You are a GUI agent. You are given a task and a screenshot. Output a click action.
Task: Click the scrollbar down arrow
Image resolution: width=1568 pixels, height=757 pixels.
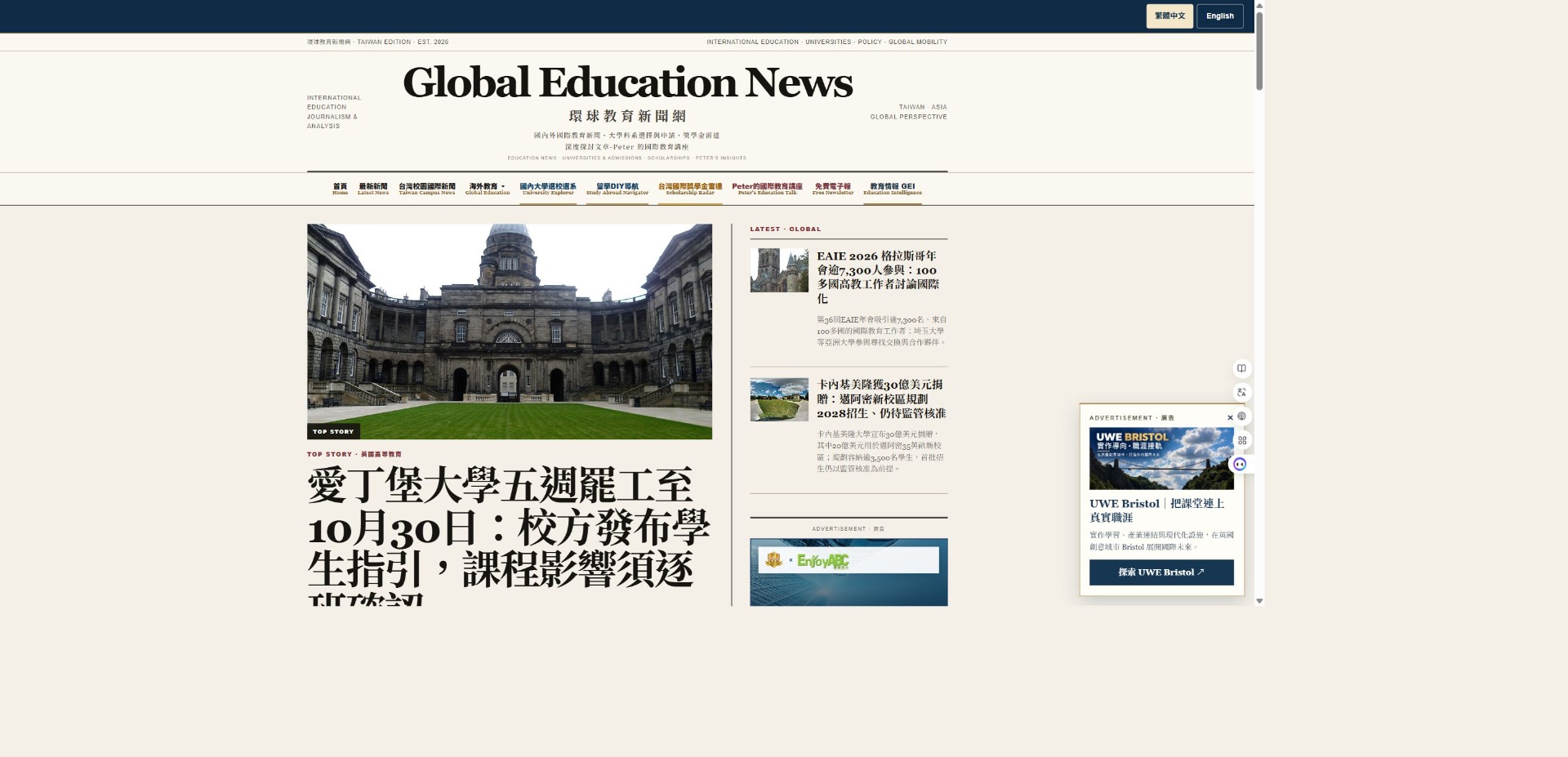1259,601
